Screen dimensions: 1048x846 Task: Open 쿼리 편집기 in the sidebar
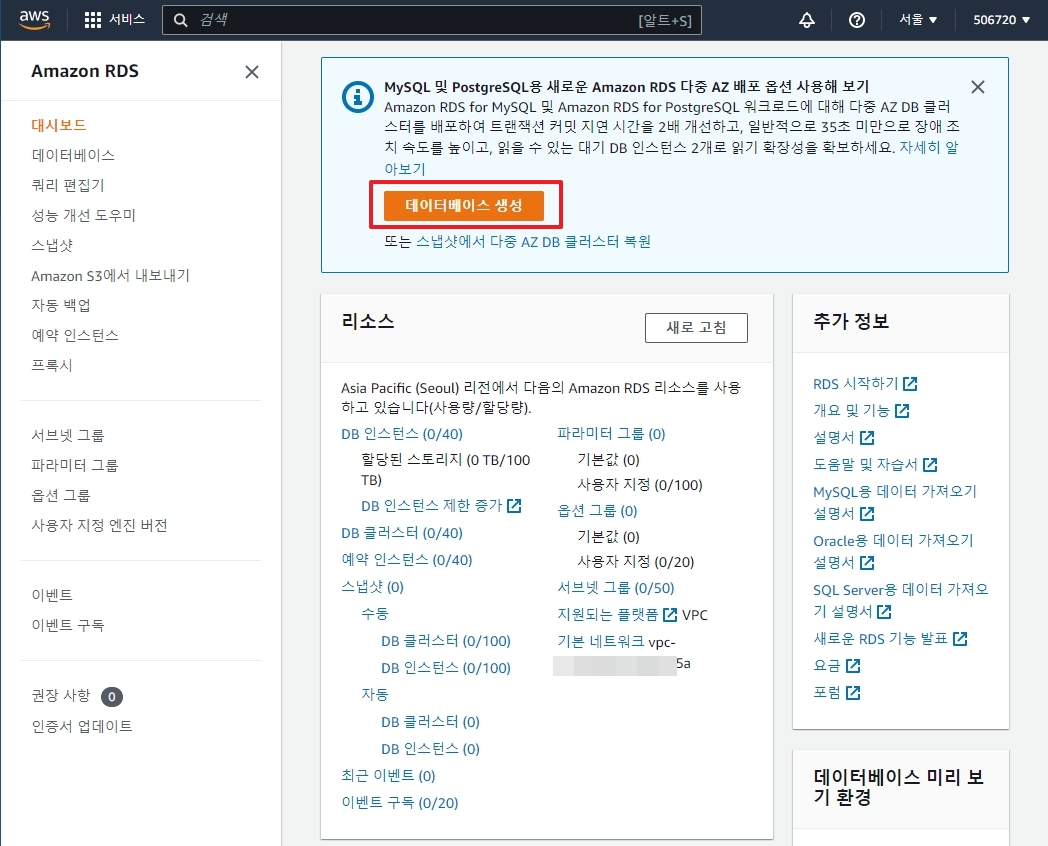point(68,185)
